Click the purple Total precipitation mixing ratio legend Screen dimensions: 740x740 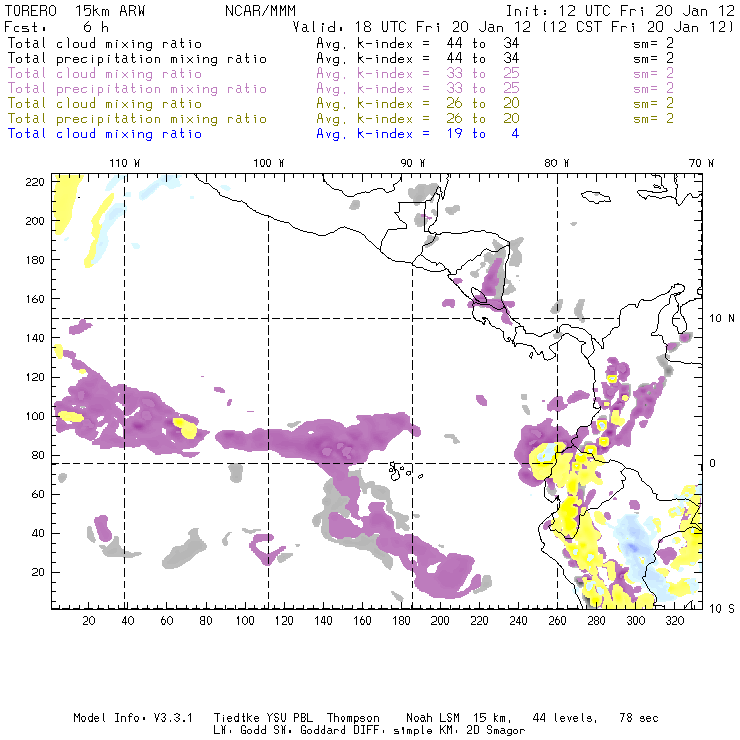coord(137,88)
